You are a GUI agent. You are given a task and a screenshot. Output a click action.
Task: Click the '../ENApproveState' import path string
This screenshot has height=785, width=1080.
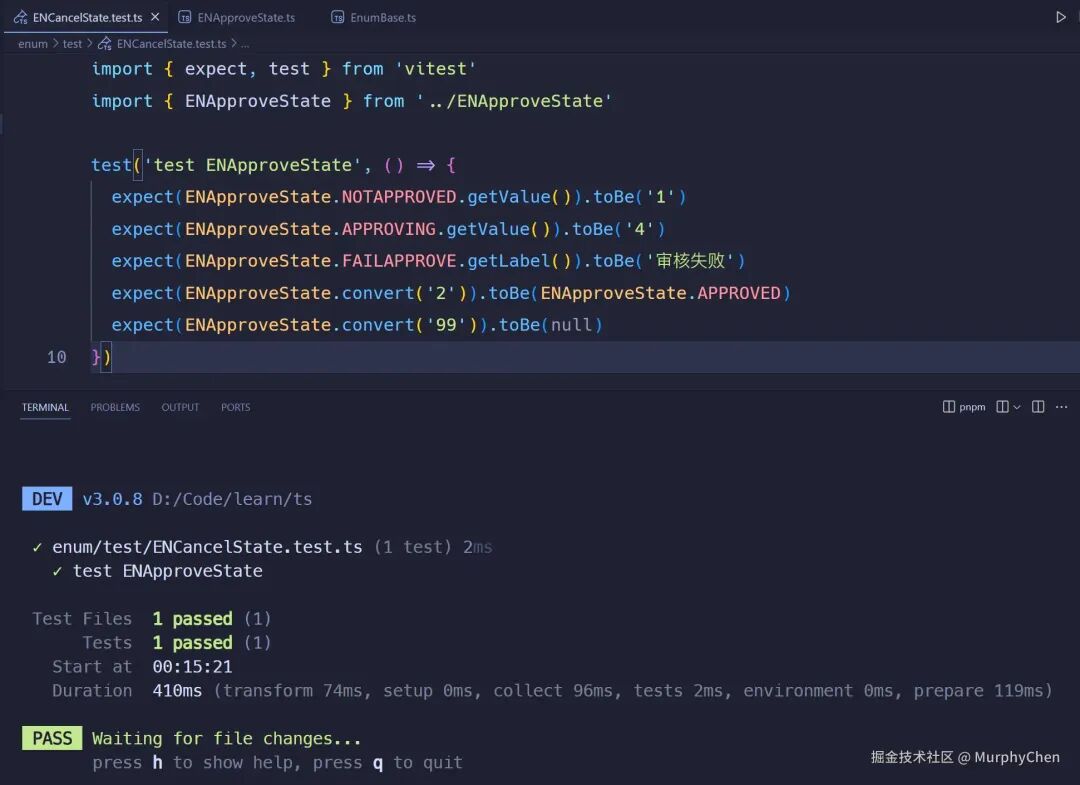(514, 101)
